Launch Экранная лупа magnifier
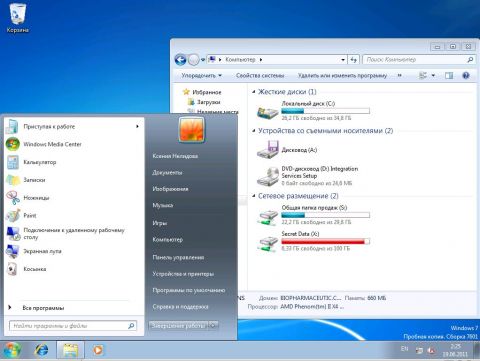480x361 pixels. click(42, 251)
